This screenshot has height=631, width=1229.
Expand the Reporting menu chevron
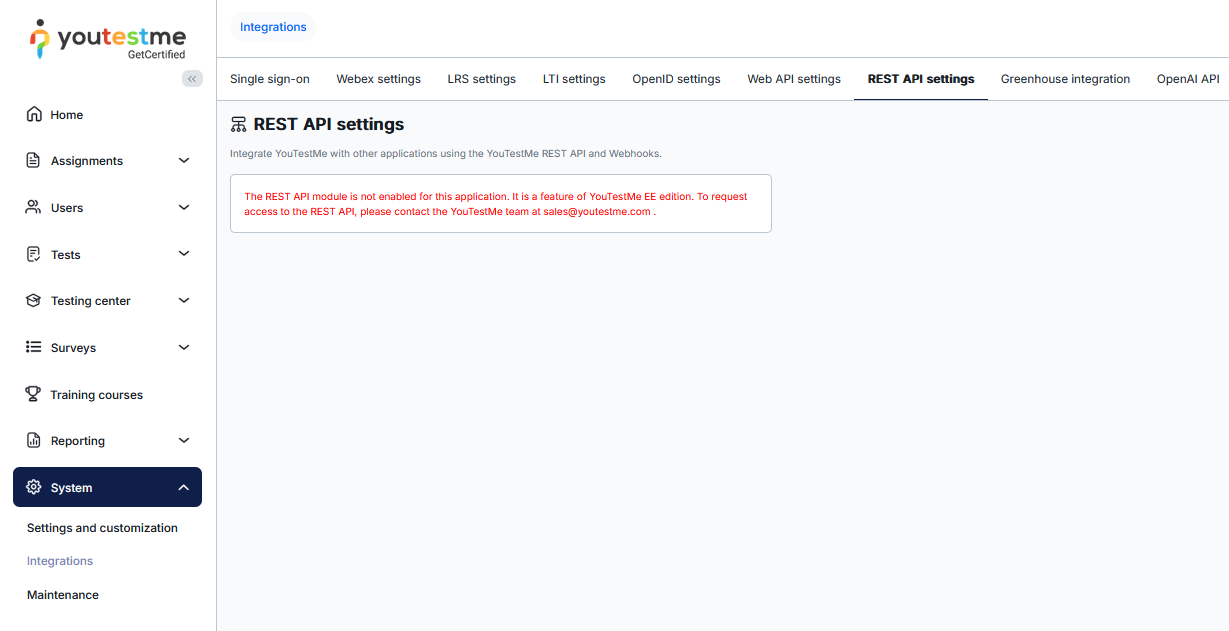click(x=184, y=440)
